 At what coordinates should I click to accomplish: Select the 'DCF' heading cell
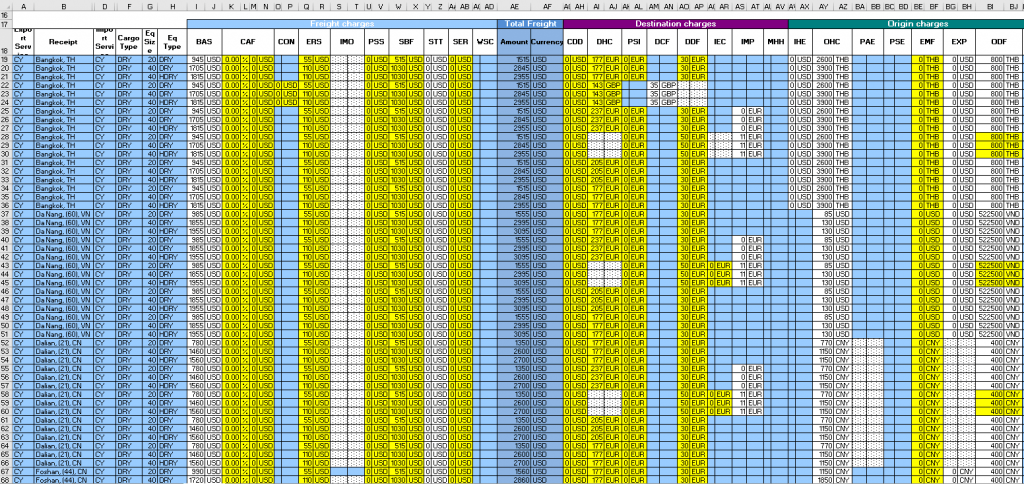(x=662, y=42)
